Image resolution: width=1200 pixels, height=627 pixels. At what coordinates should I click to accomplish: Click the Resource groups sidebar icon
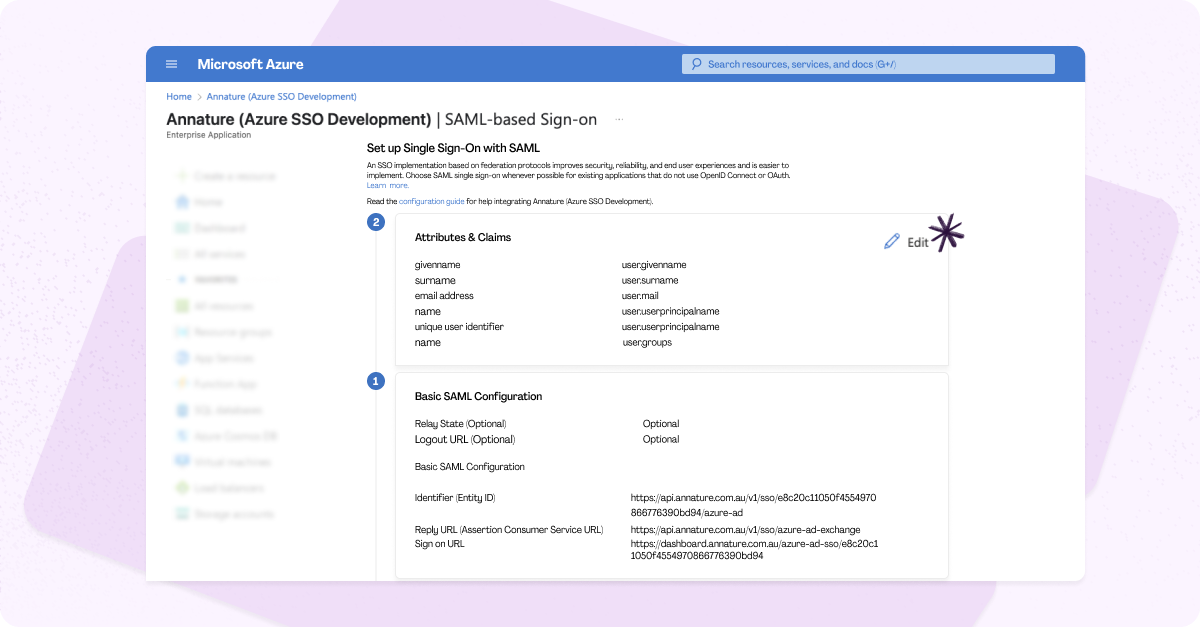182,332
